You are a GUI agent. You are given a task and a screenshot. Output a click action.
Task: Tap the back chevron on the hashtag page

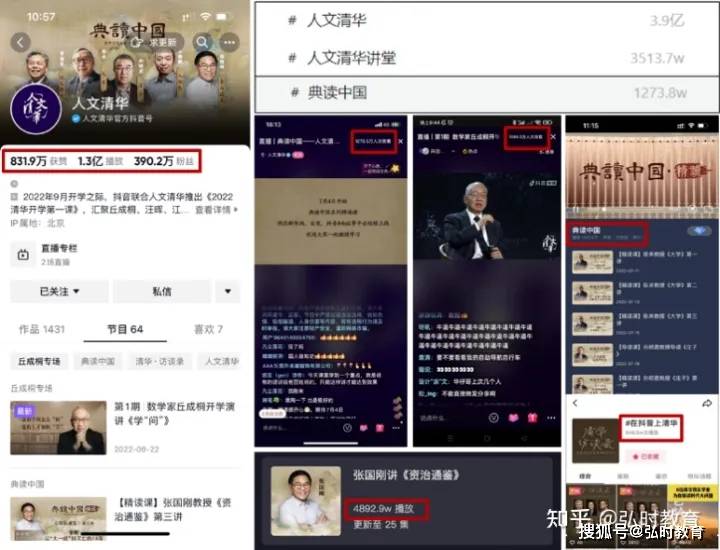click(x=576, y=402)
